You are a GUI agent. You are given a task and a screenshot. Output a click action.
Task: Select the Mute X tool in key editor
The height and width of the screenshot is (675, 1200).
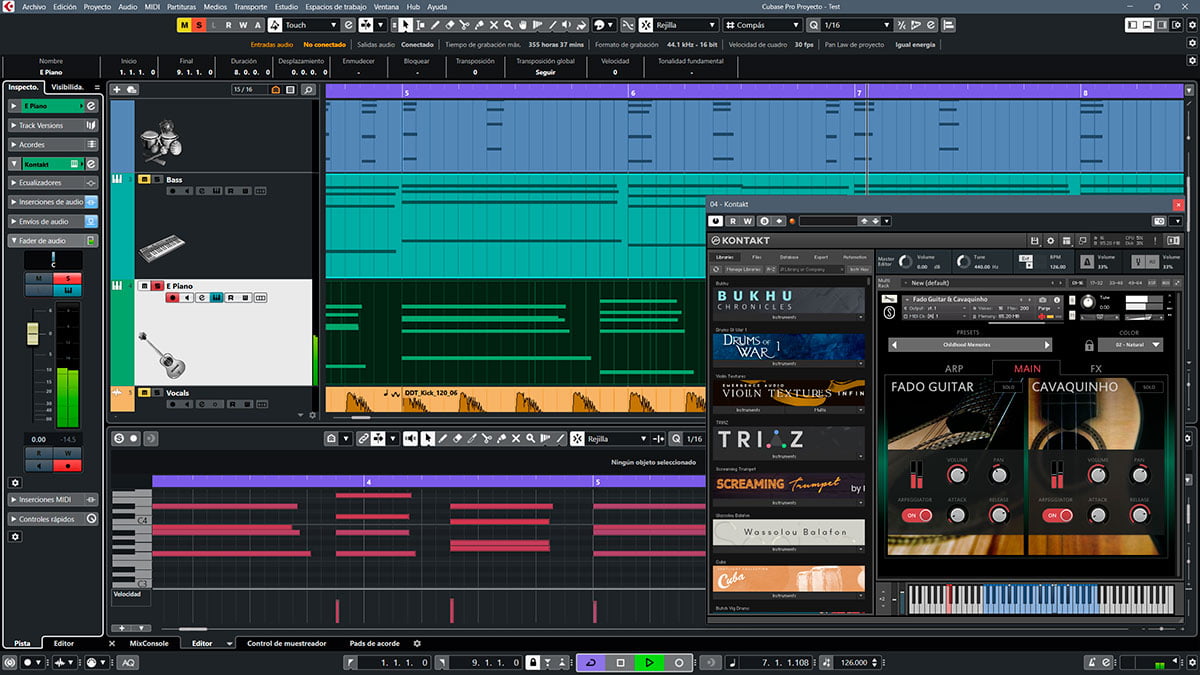click(x=516, y=438)
